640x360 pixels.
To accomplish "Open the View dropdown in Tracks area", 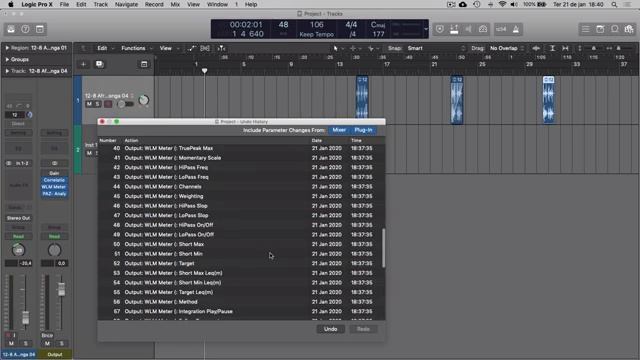I will click(x=169, y=48).
